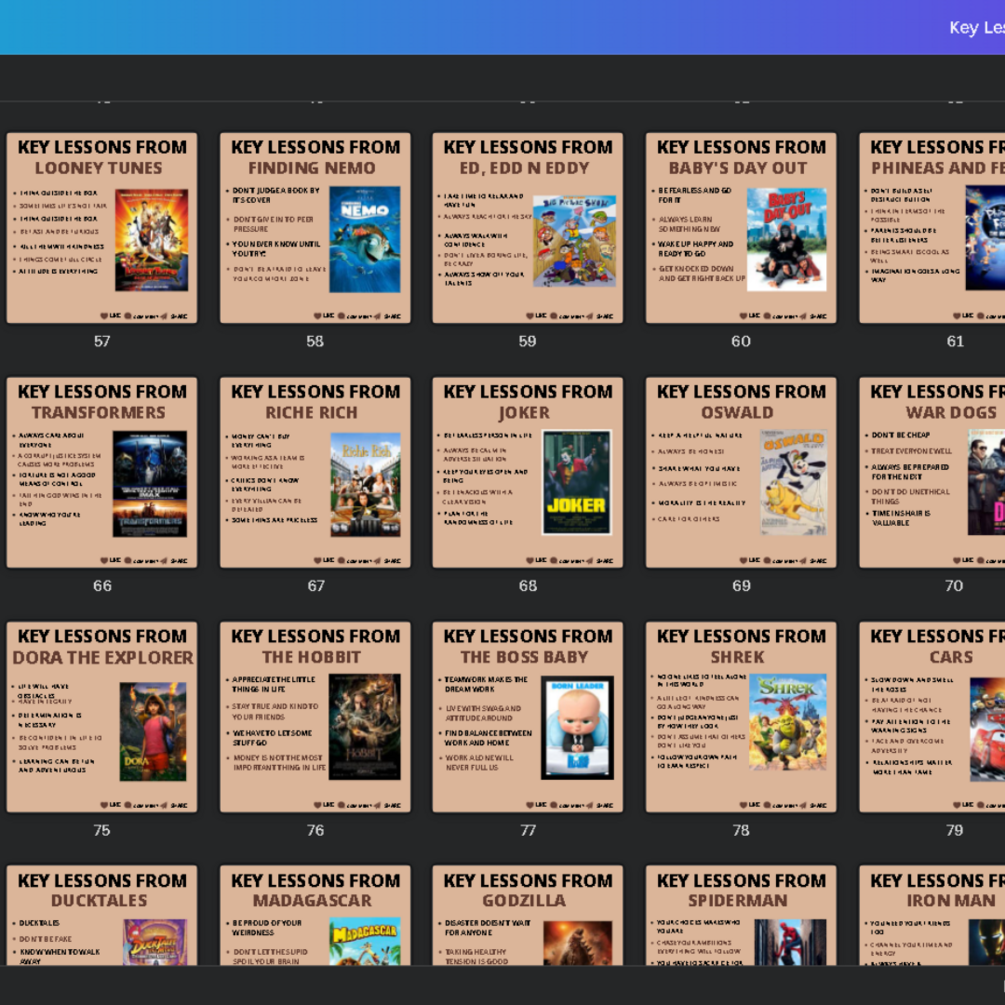Image resolution: width=1005 pixels, height=1005 pixels.
Task: Select the Iron Man page thumbnail
Action: [x=932, y=915]
